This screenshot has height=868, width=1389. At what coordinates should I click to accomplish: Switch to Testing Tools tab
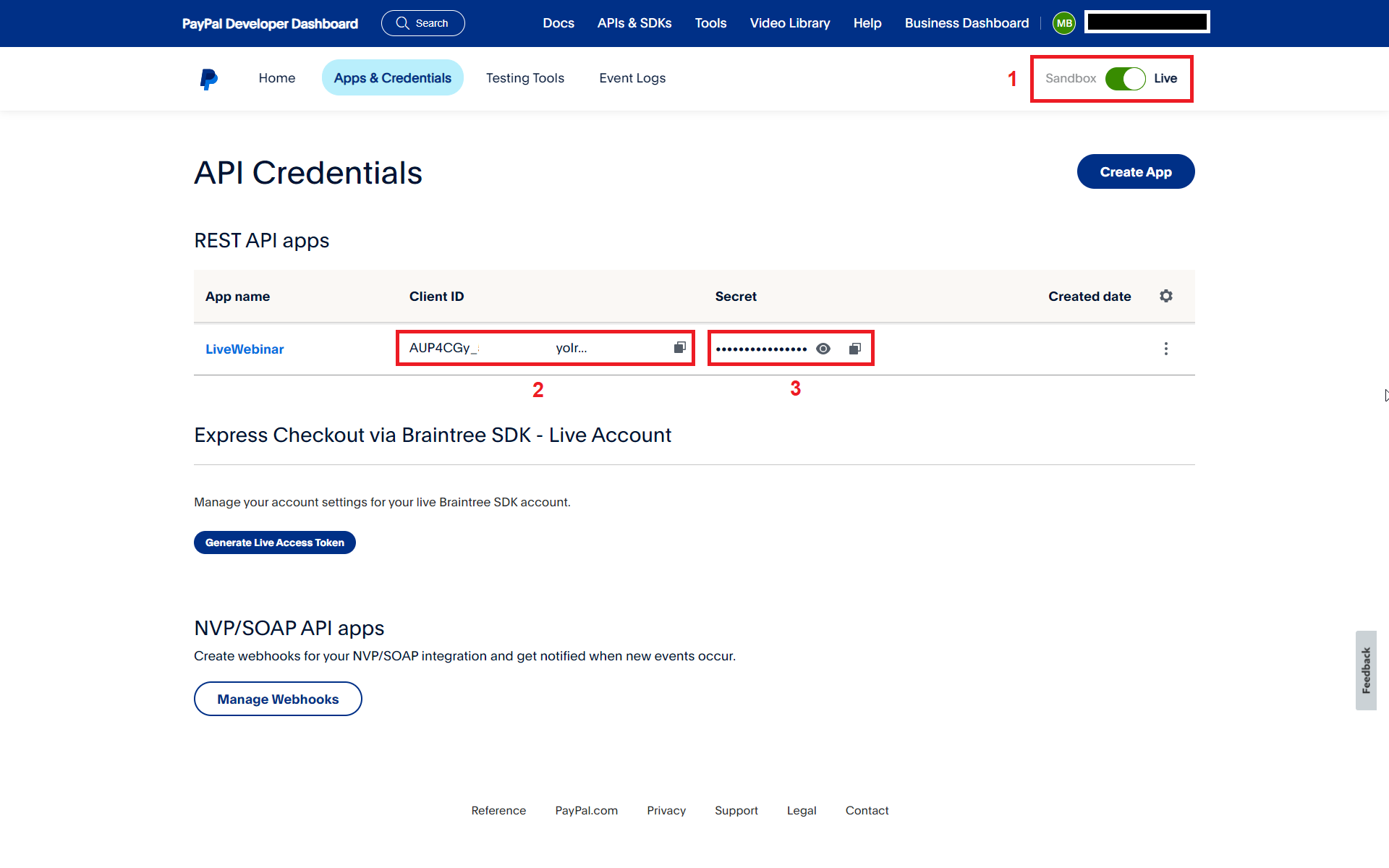pos(524,78)
